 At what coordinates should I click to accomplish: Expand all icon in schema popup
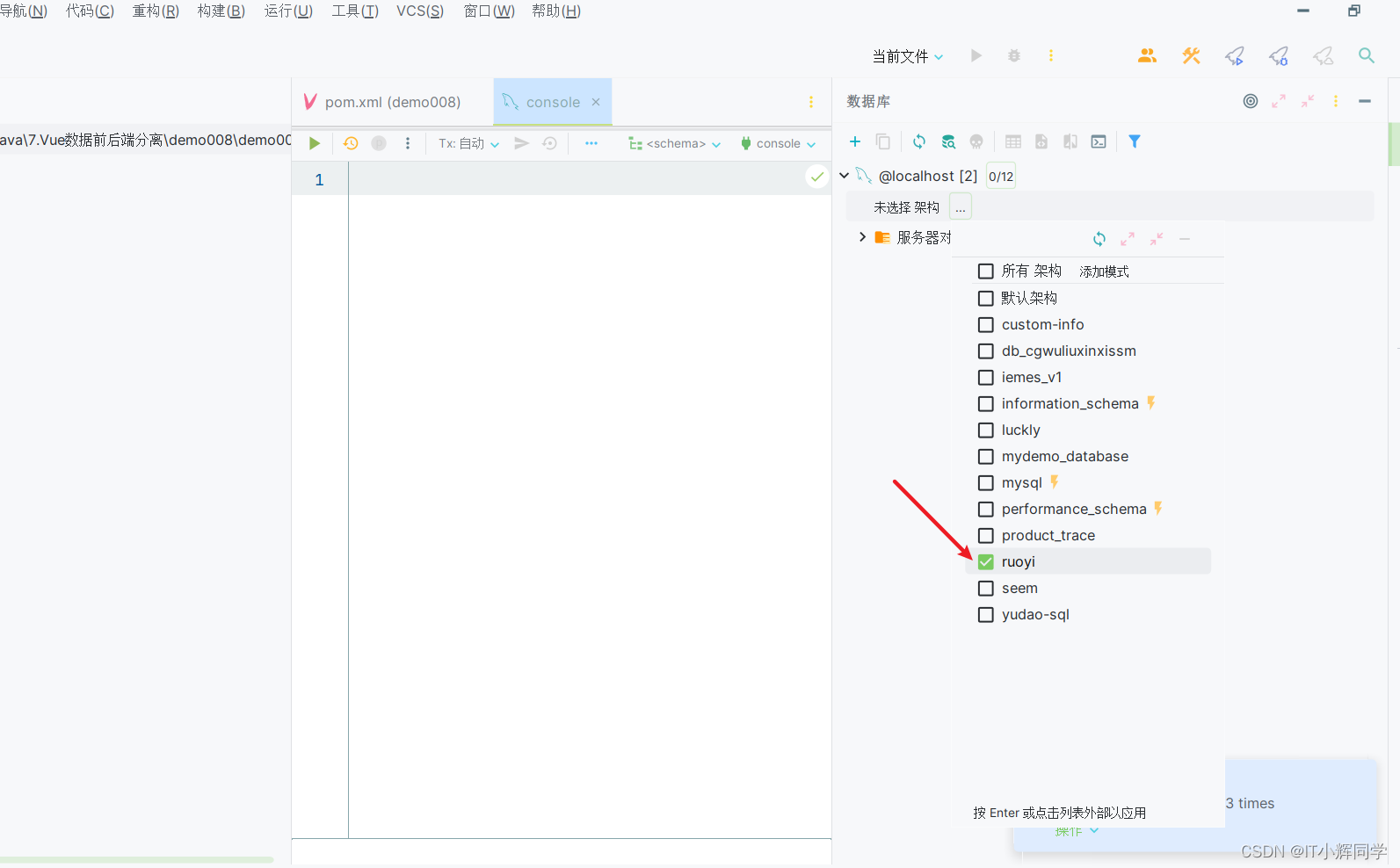click(x=1128, y=239)
